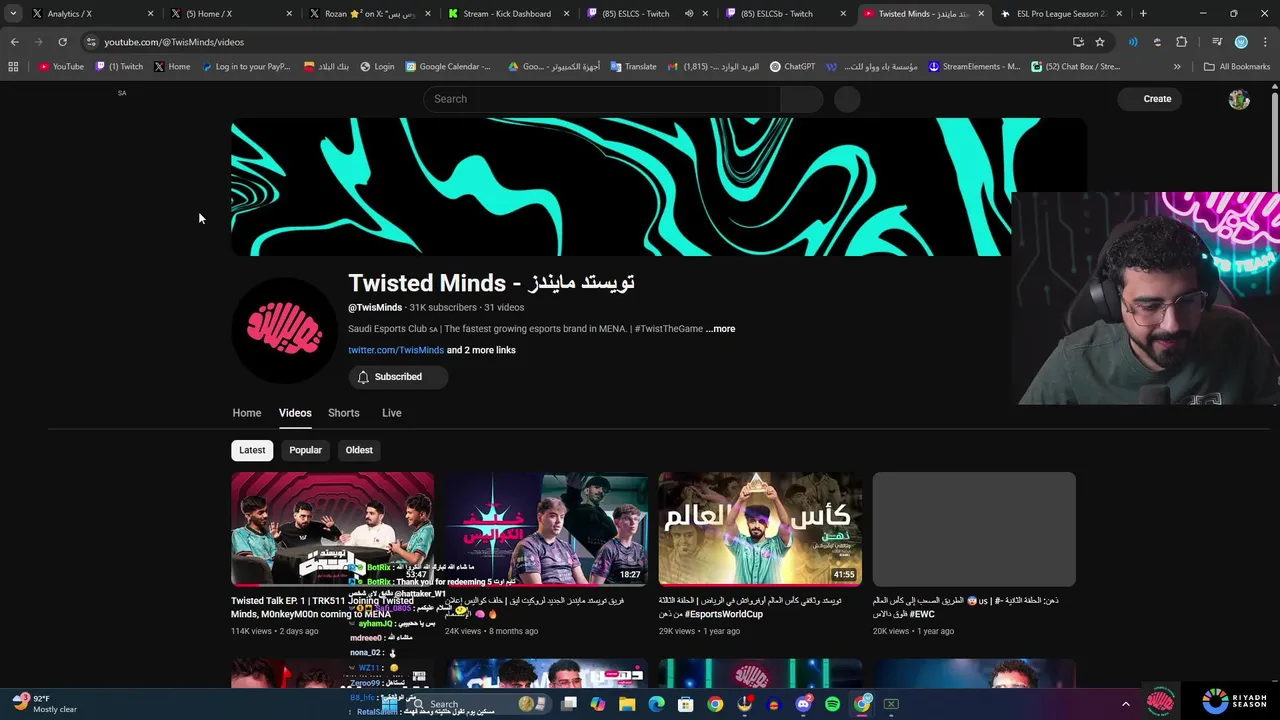Click the @TwisMinds channel handle
Image resolution: width=1280 pixels, height=720 pixels.
pyautogui.click(x=375, y=308)
